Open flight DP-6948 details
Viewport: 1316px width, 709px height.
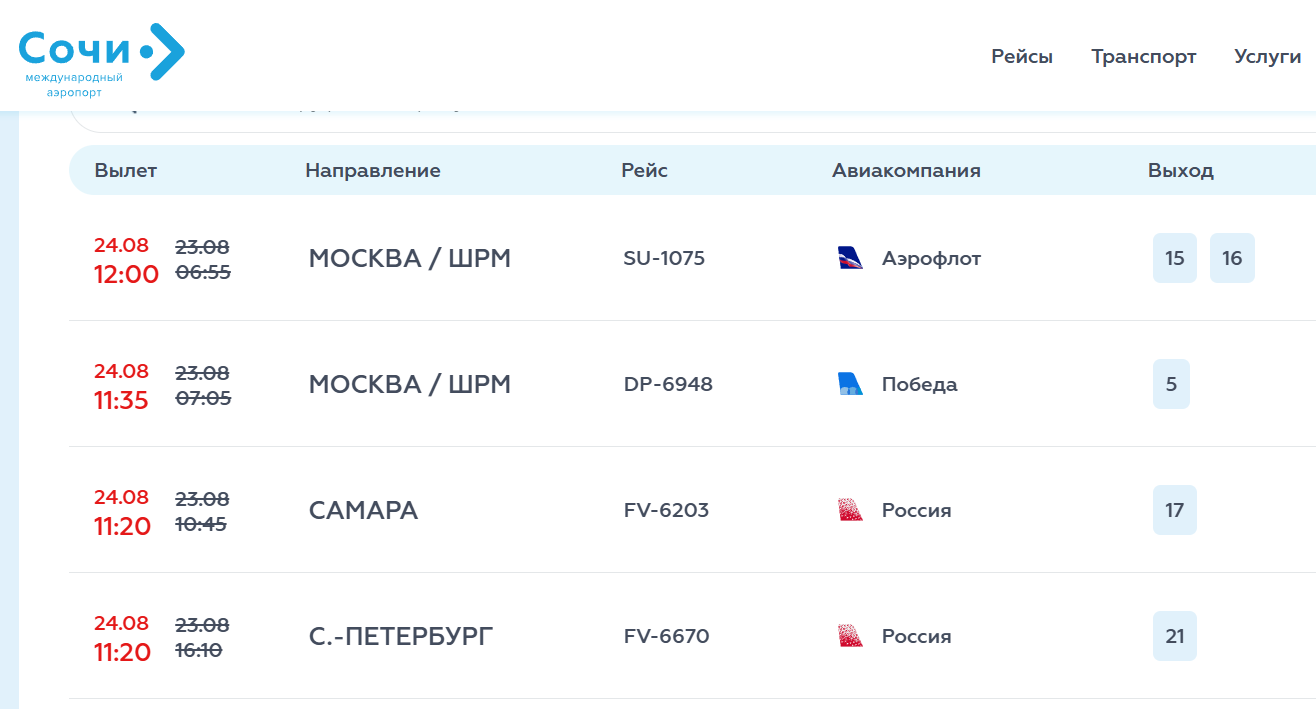(668, 384)
